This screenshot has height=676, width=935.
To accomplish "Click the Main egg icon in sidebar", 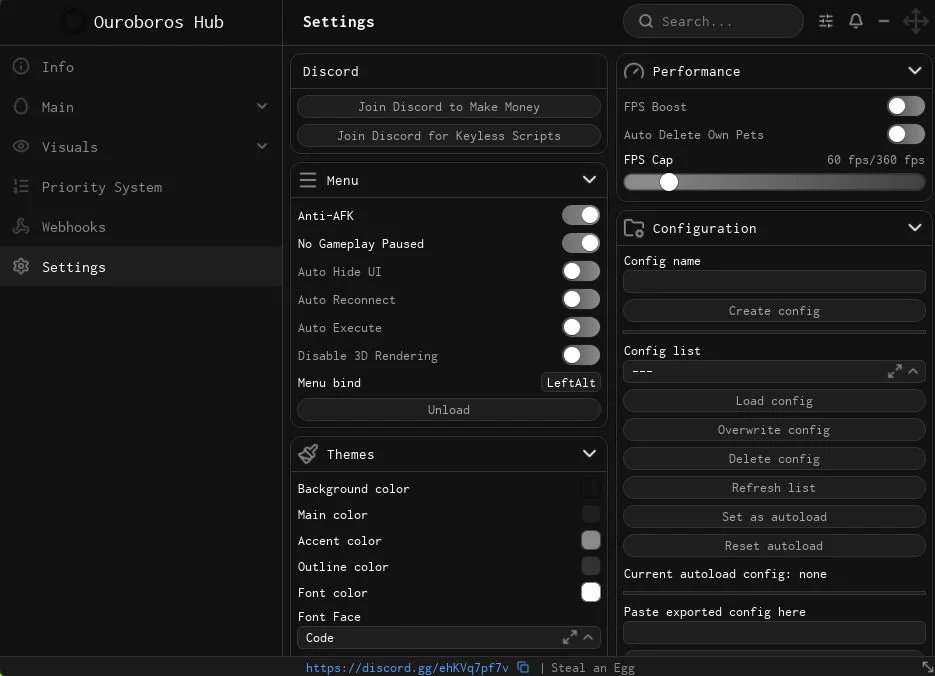I will coord(21,107).
